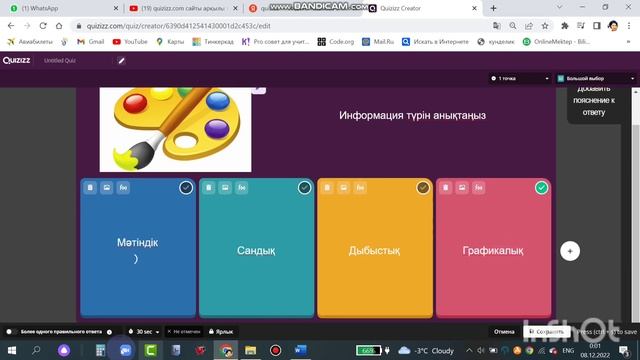Open a new browser tab
The image size is (640, 360).
coord(493,8)
